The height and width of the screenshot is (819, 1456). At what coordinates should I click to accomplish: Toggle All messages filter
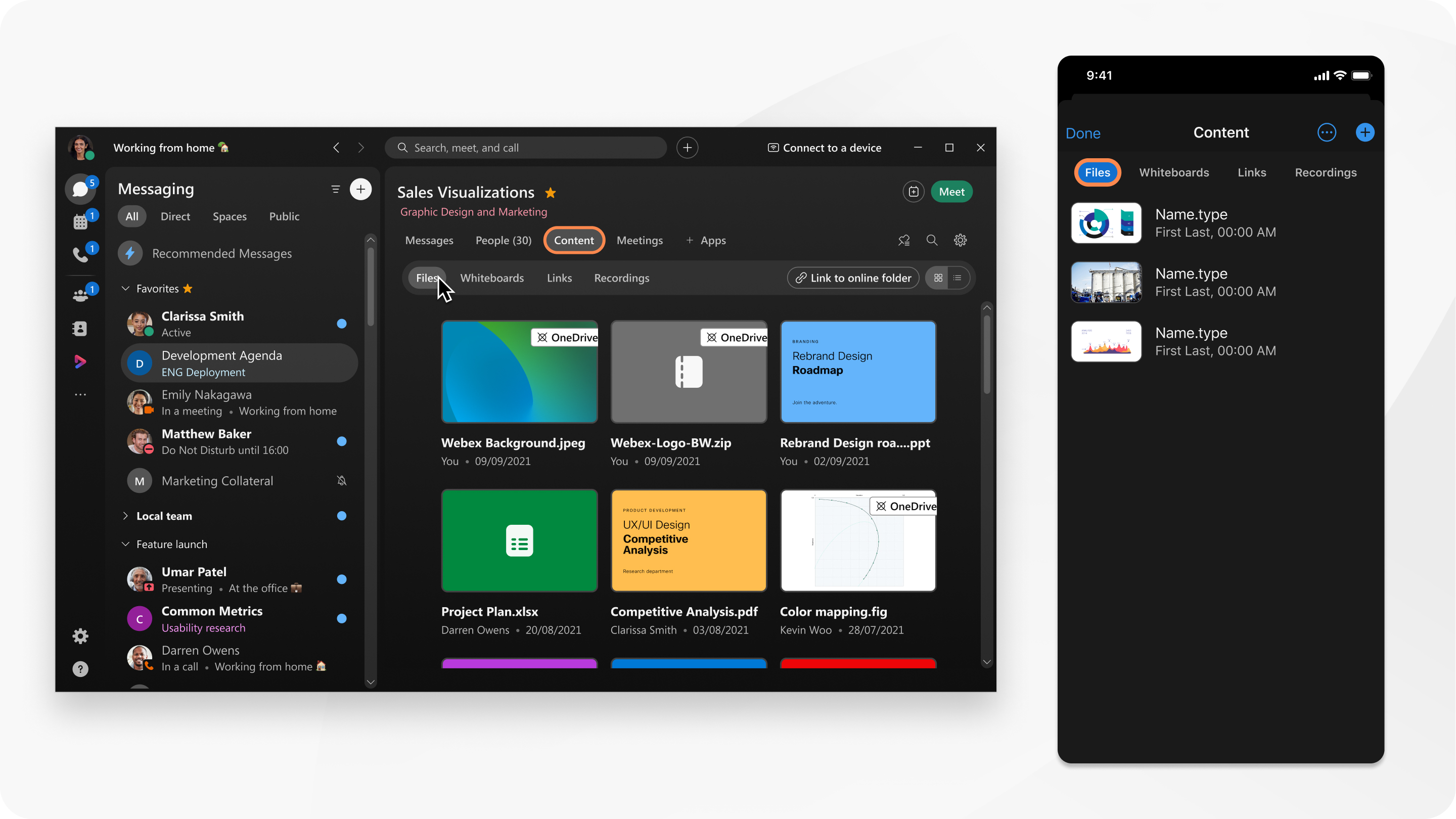click(131, 216)
